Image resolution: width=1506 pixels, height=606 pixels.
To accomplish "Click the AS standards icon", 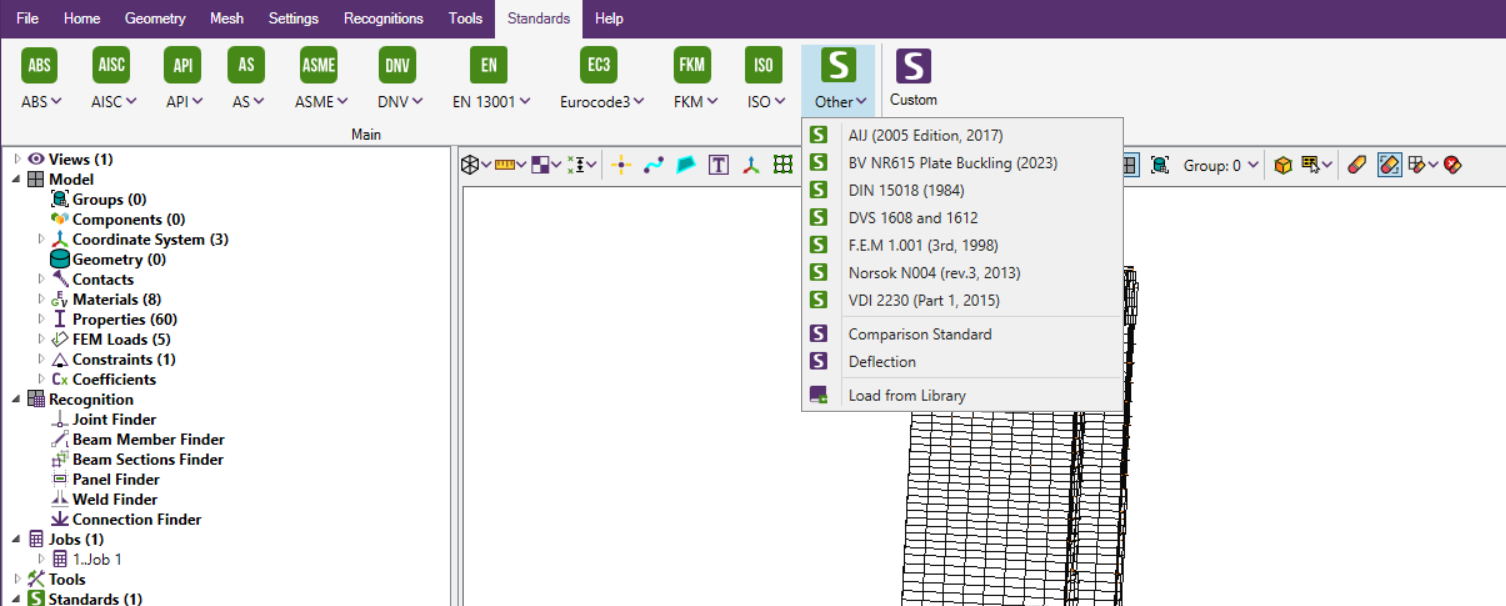I will (246, 65).
